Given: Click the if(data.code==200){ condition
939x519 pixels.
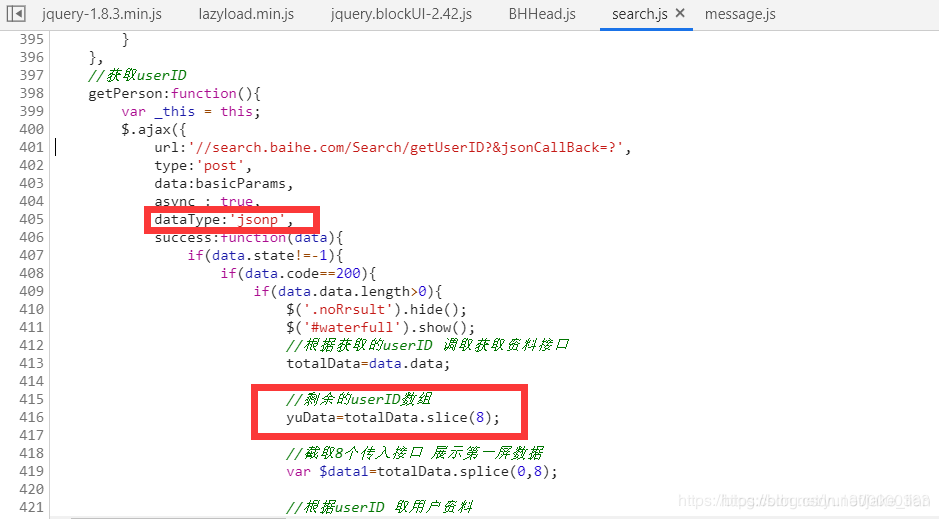Looking at the screenshot, I should pos(298,274).
